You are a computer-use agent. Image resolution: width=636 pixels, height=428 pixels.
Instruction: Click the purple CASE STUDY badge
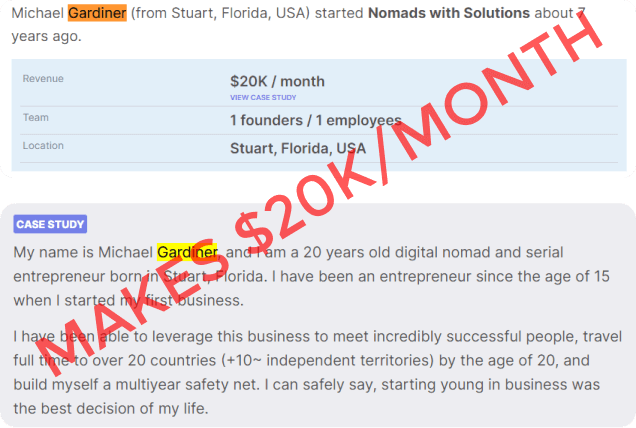coord(50,224)
